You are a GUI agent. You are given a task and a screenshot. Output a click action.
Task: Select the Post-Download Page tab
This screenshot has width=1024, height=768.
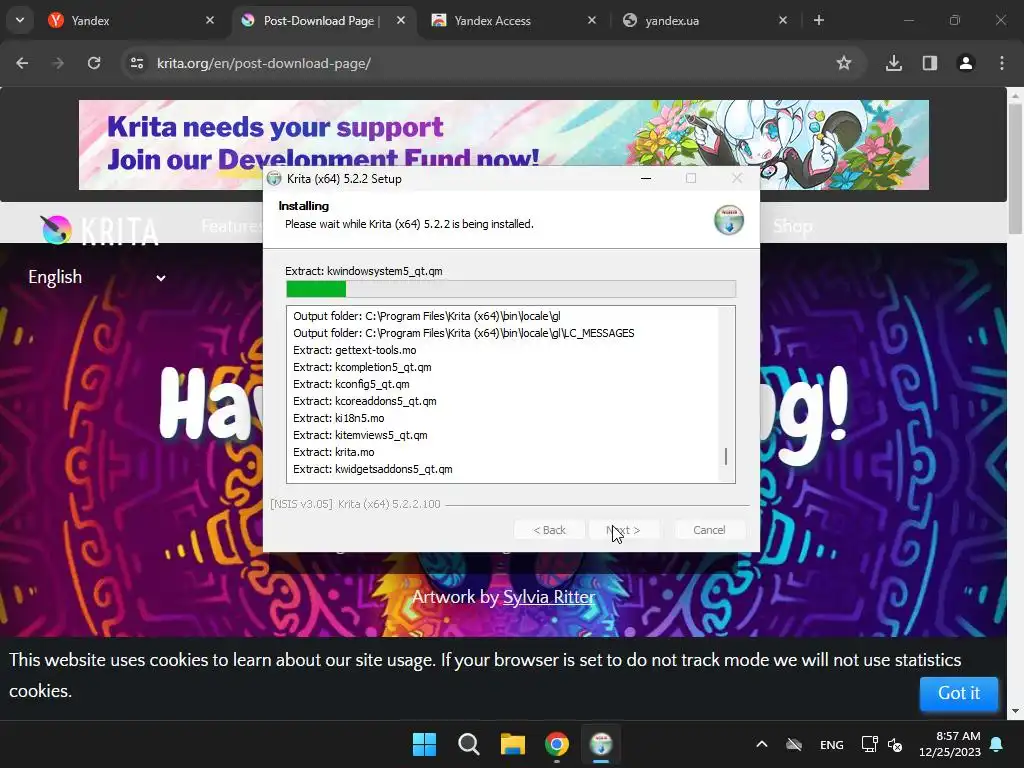(x=323, y=20)
